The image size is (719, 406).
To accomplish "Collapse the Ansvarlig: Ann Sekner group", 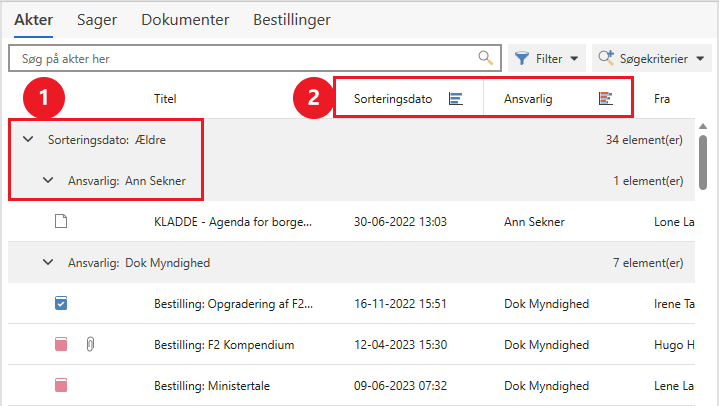I will (48, 180).
